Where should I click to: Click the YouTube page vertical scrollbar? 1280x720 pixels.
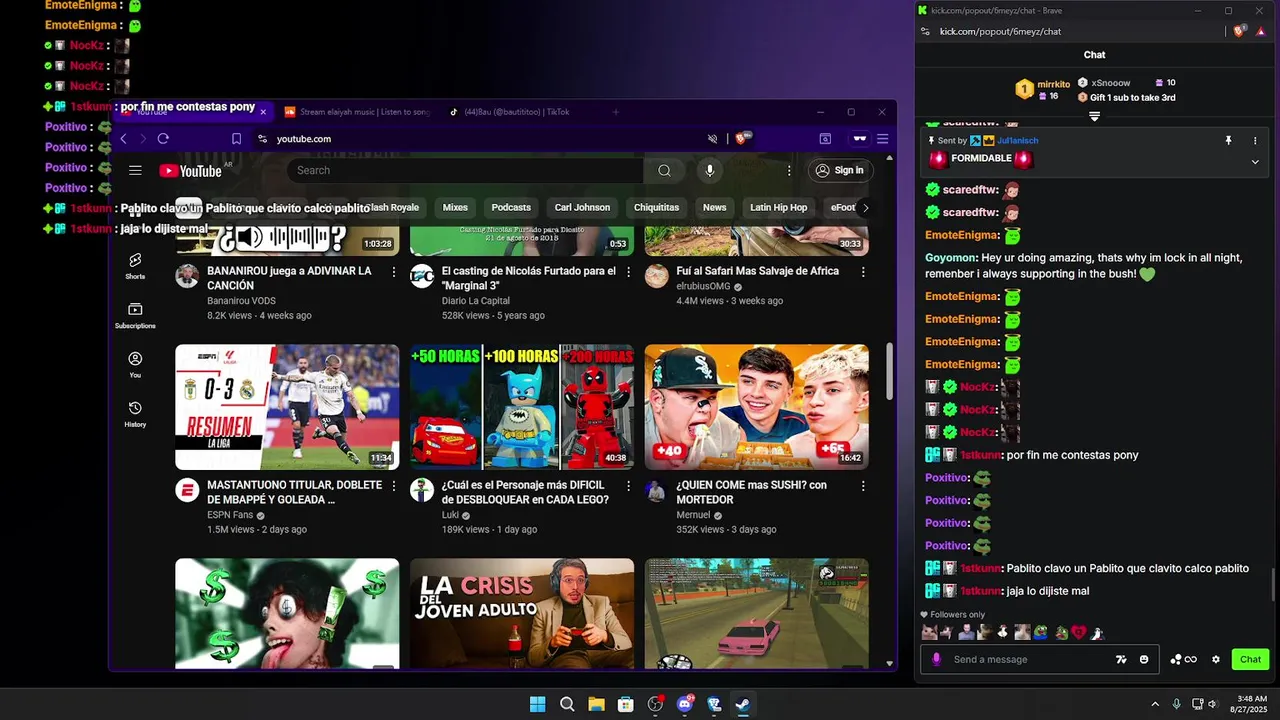pos(890,370)
